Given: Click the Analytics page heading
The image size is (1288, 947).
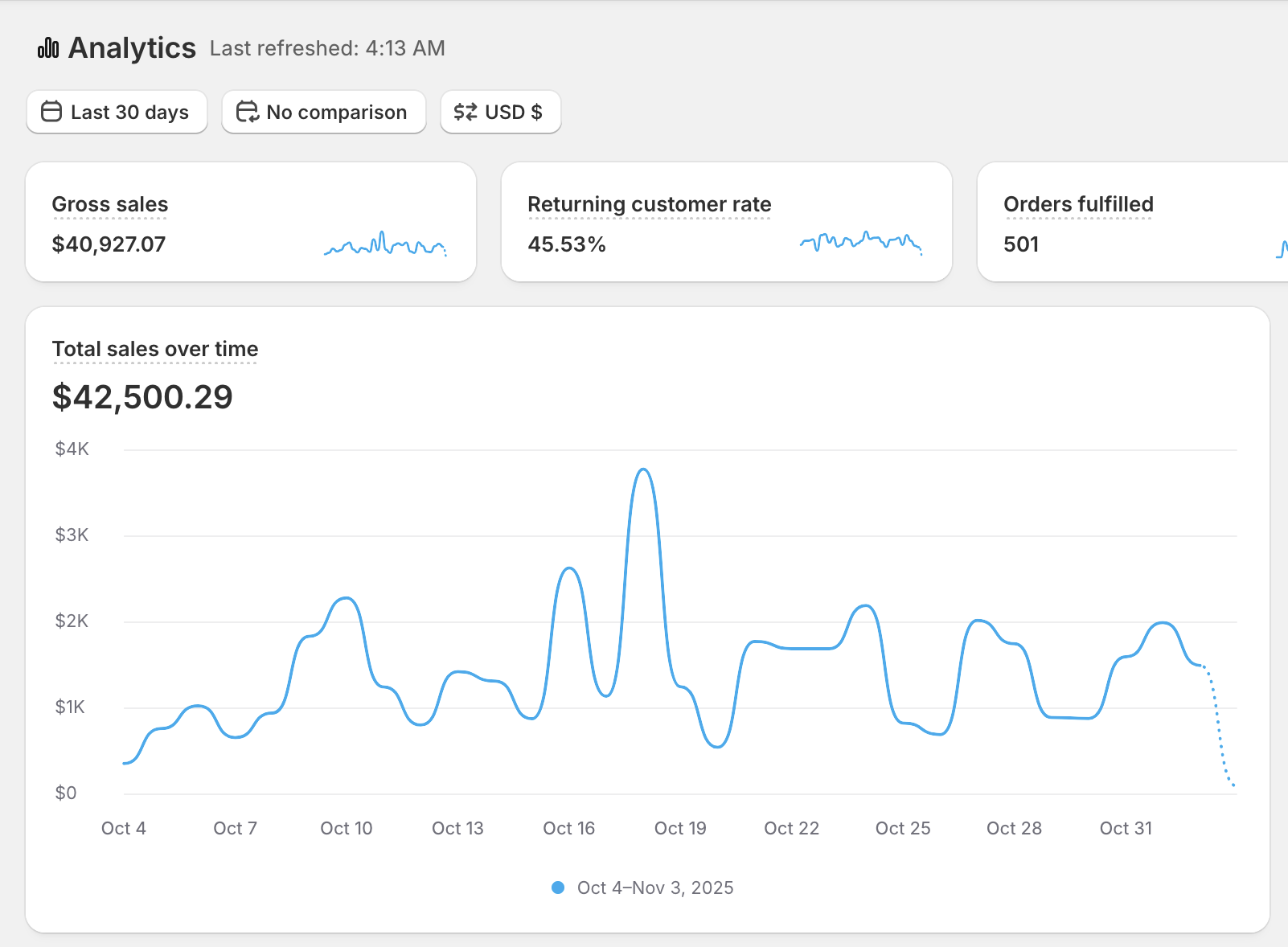Looking at the screenshot, I should click(132, 48).
